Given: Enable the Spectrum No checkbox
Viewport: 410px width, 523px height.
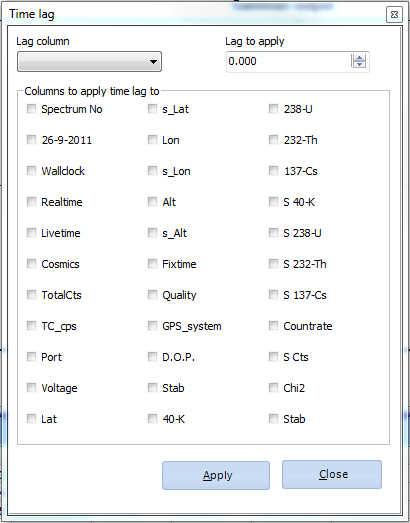Looking at the screenshot, I should [31, 109].
